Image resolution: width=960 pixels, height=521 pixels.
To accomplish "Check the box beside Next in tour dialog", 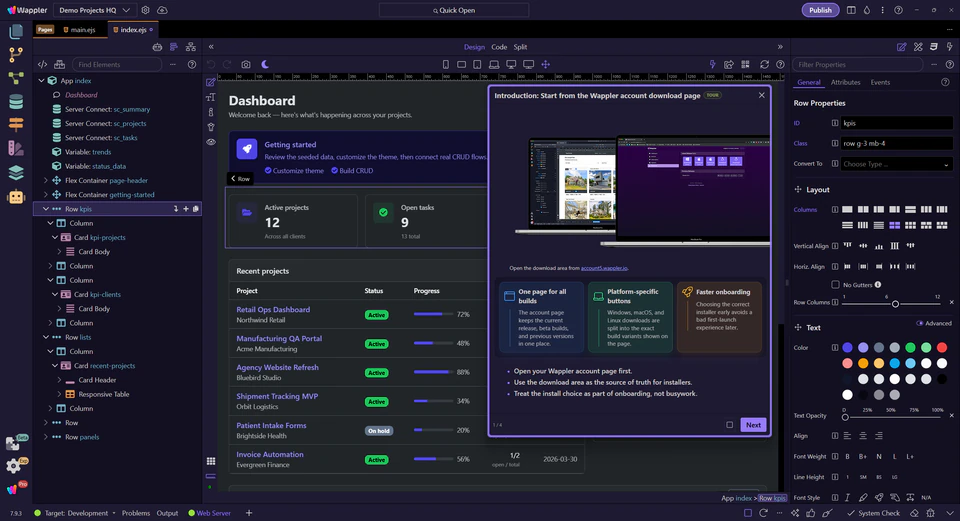I will coord(729,425).
